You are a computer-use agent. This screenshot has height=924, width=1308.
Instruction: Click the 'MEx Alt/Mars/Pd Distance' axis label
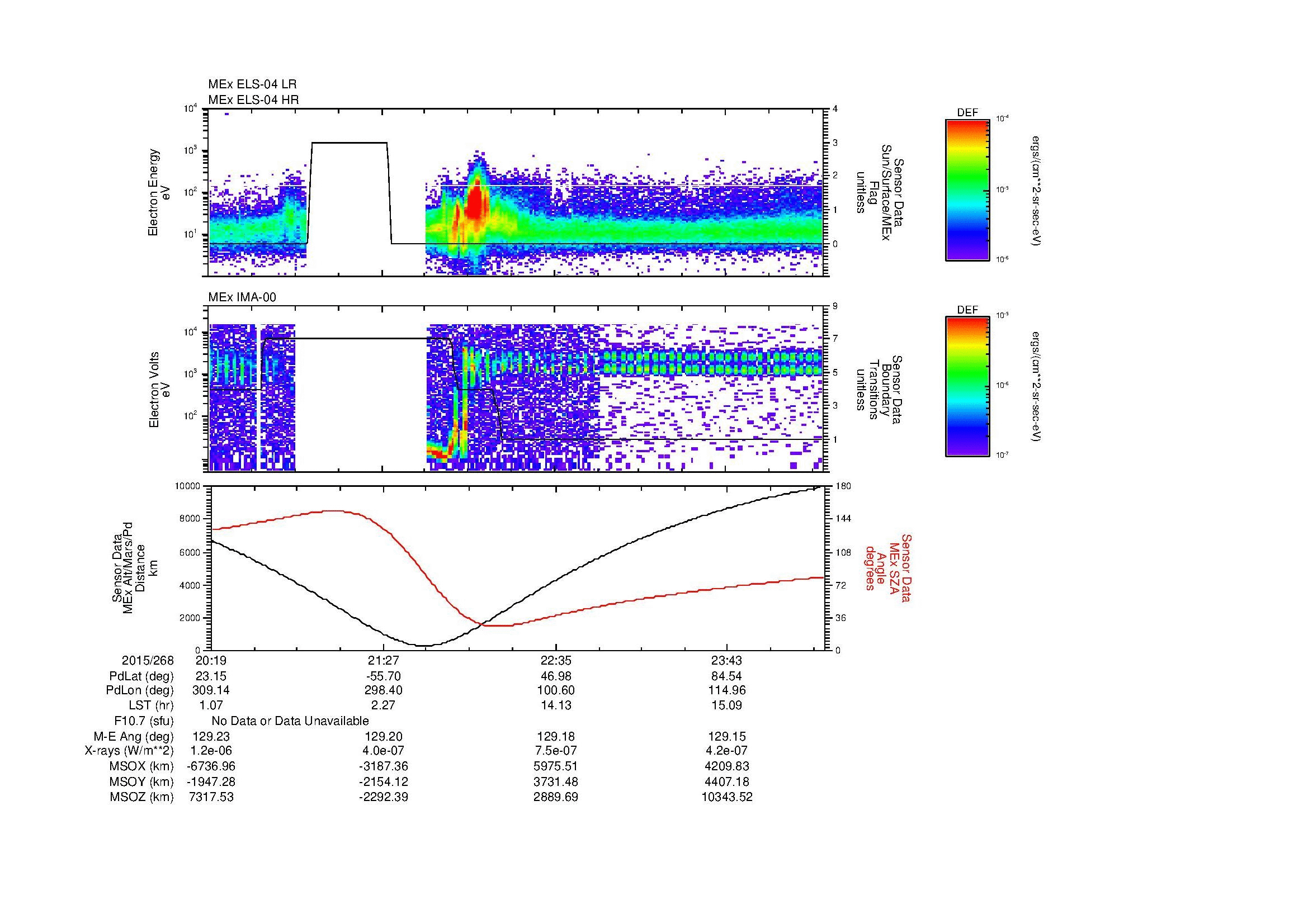tap(134, 567)
